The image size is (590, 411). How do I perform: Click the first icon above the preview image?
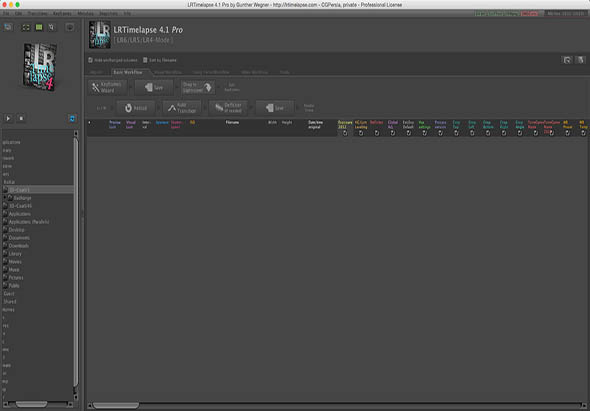tap(8, 27)
